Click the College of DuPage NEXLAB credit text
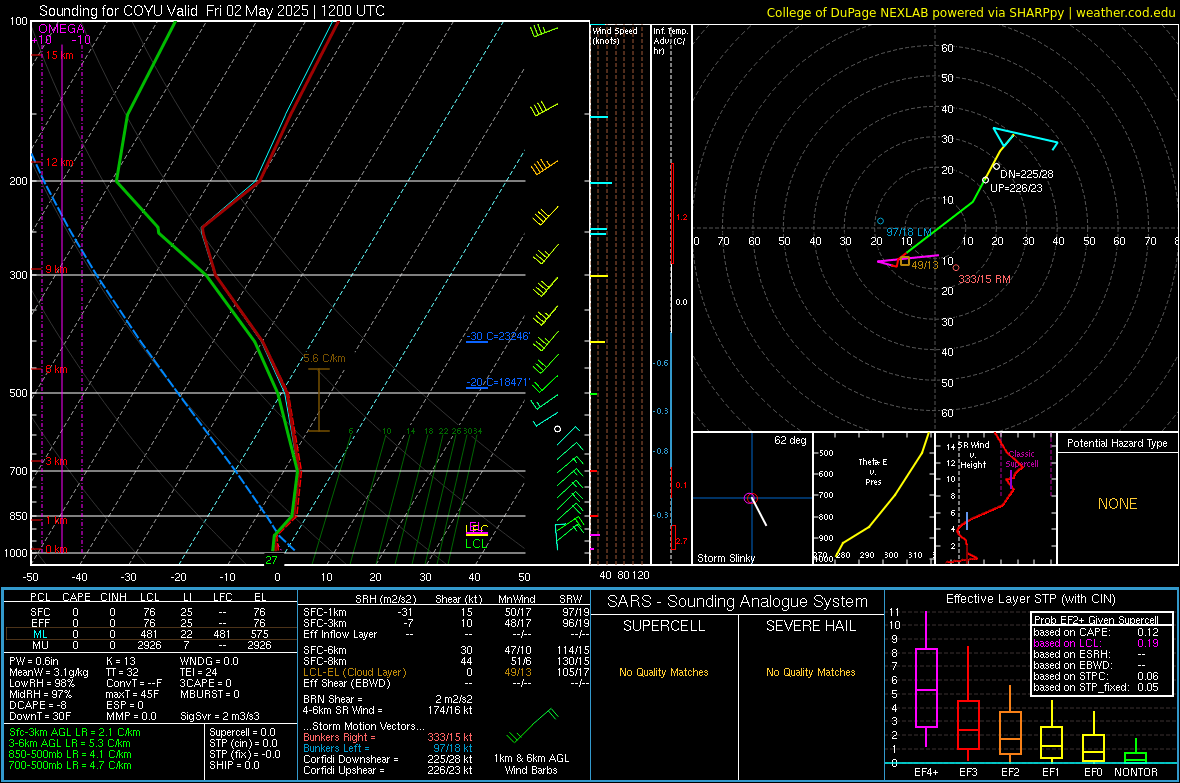1180x783 pixels. pyautogui.click(x=970, y=12)
